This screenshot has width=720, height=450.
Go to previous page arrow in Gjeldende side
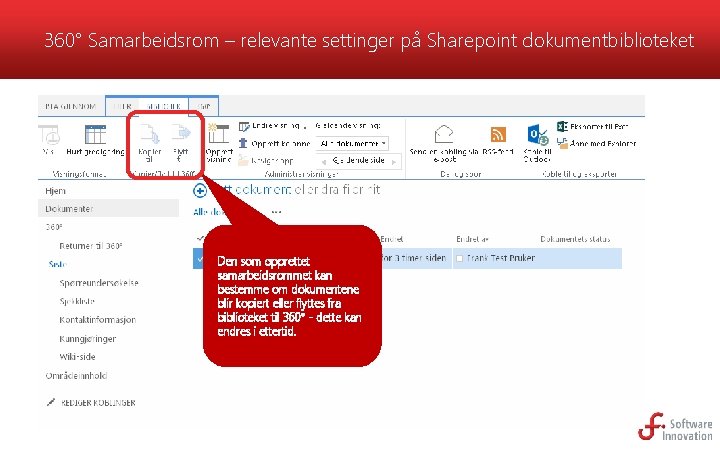323,161
